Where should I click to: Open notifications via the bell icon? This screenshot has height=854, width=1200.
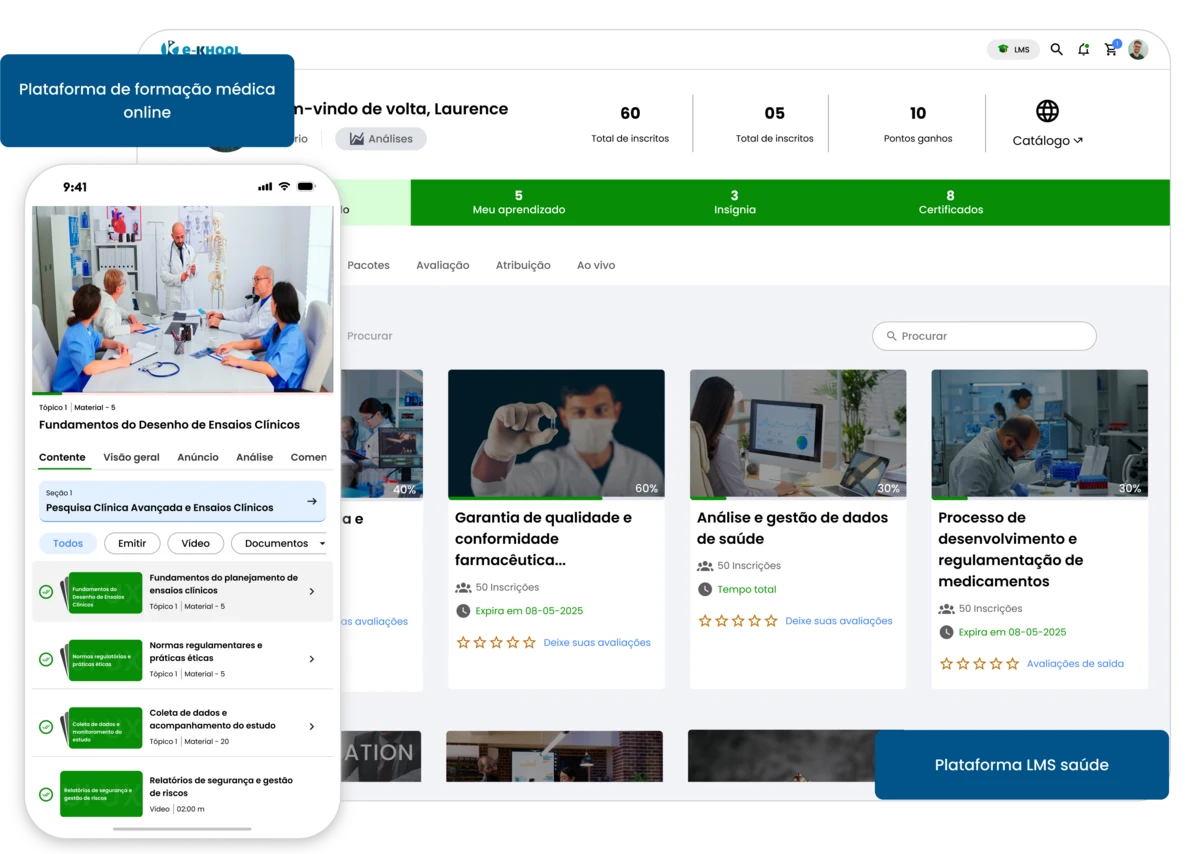click(x=1083, y=49)
